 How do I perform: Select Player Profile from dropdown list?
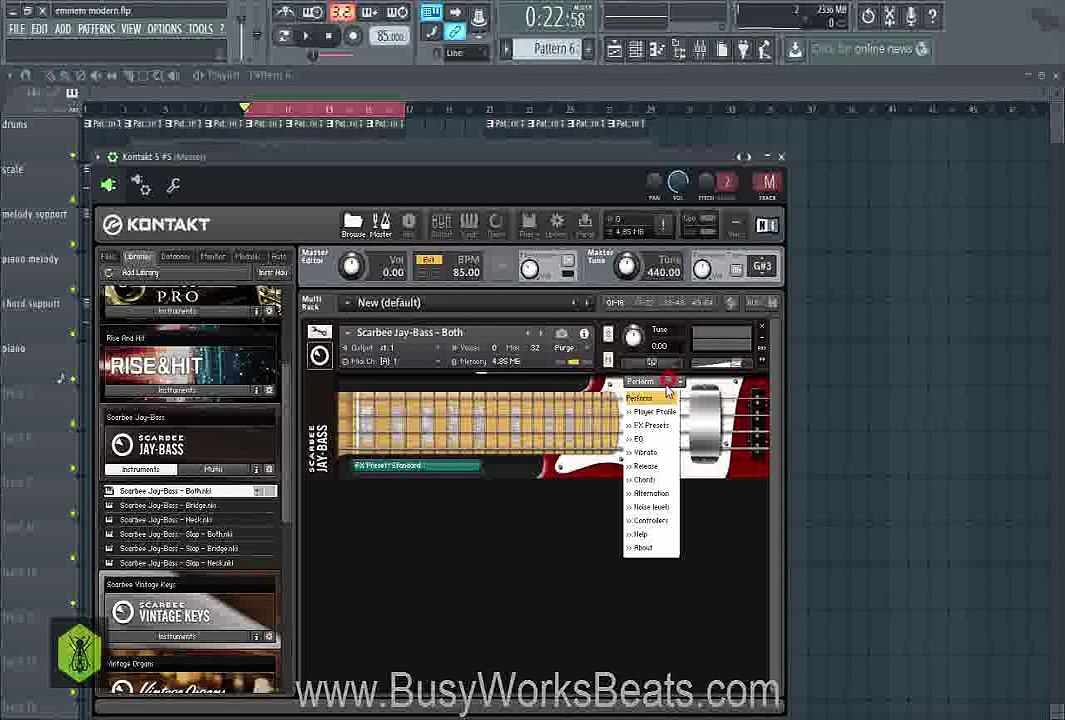(651, 412)
